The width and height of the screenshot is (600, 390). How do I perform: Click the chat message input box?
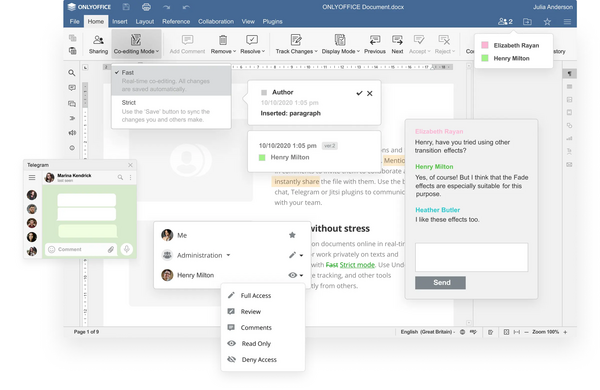point(471,257)
